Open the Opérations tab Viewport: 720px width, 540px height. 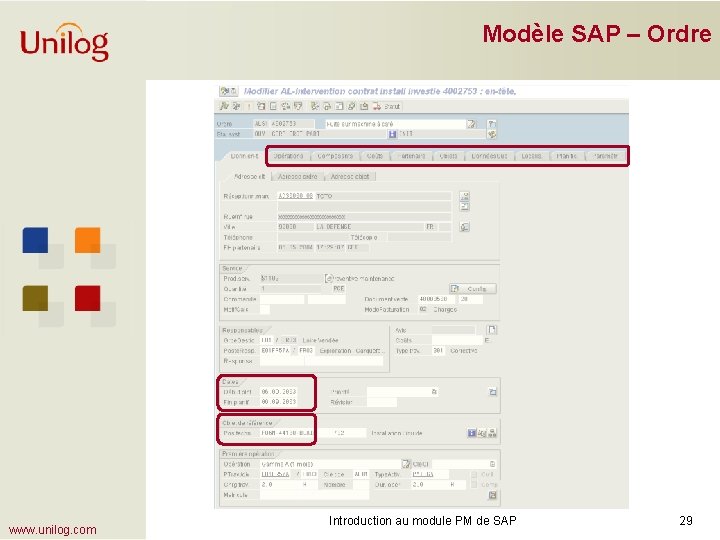pos(288,156)
